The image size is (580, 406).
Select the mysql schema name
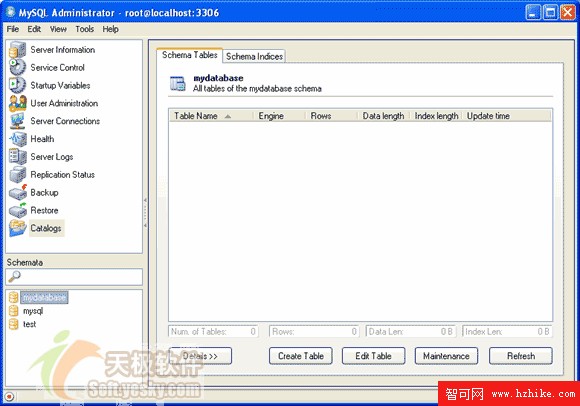click(x=33, y=311)
